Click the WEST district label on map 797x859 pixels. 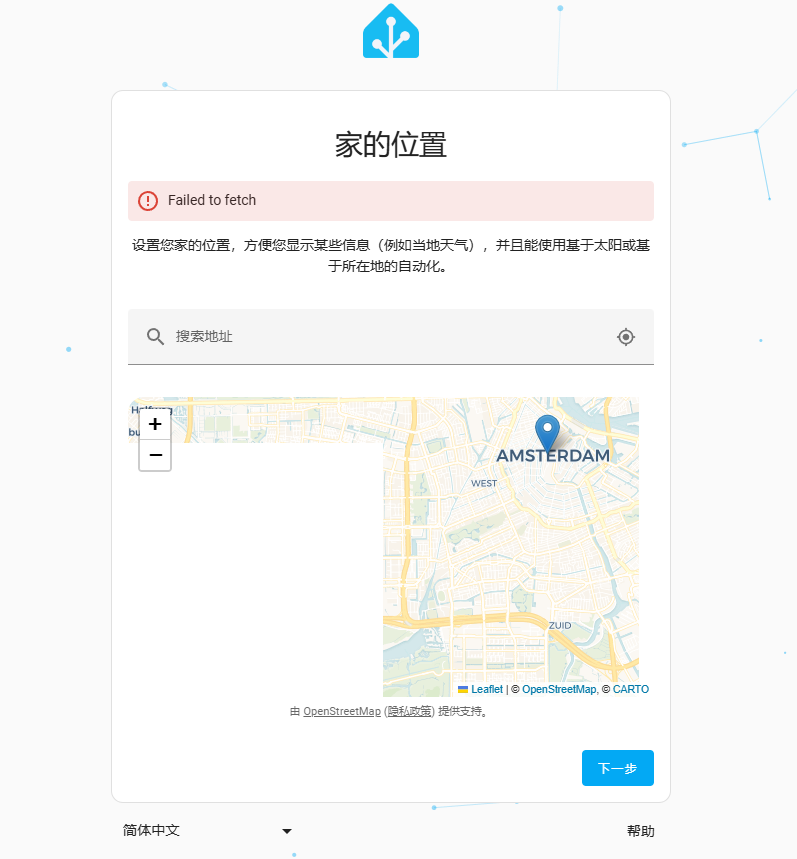(x=484, y=483)
